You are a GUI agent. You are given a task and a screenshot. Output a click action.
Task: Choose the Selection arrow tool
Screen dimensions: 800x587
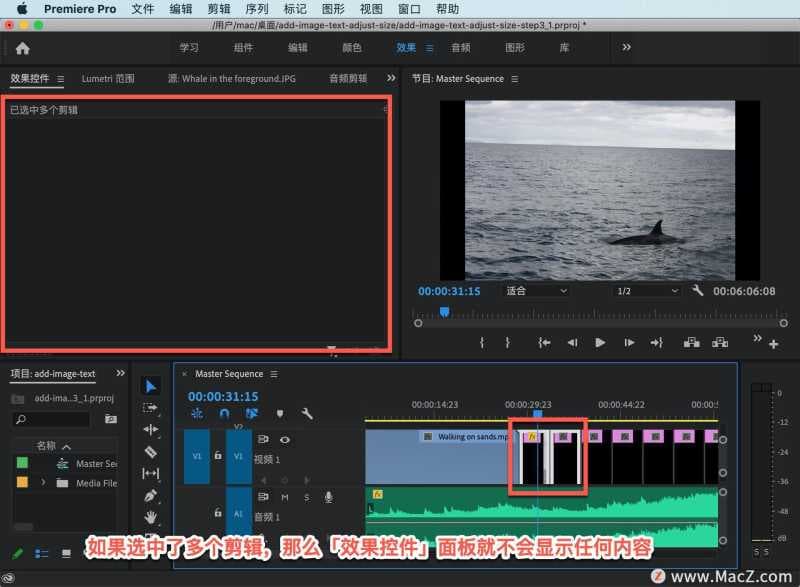151,386
